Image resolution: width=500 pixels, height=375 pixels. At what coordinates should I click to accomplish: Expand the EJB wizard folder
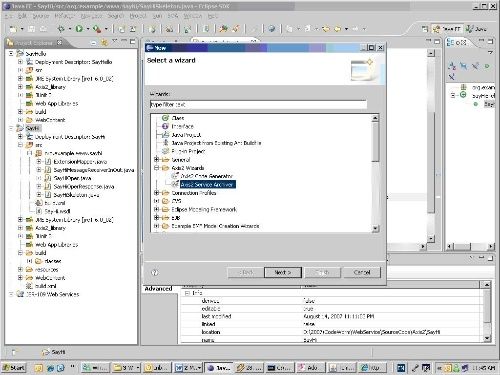[156, 218]
